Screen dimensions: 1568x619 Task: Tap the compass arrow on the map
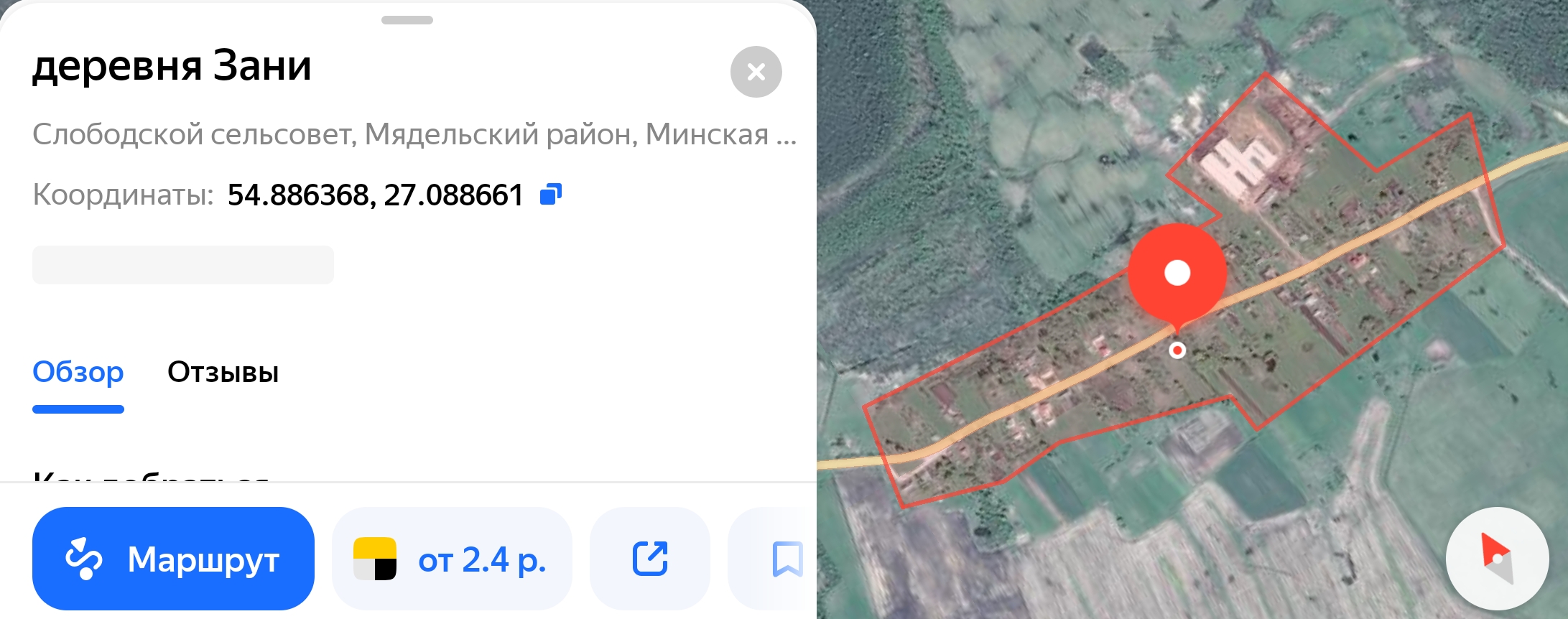pyautogui.click(x=1497, y=559)
